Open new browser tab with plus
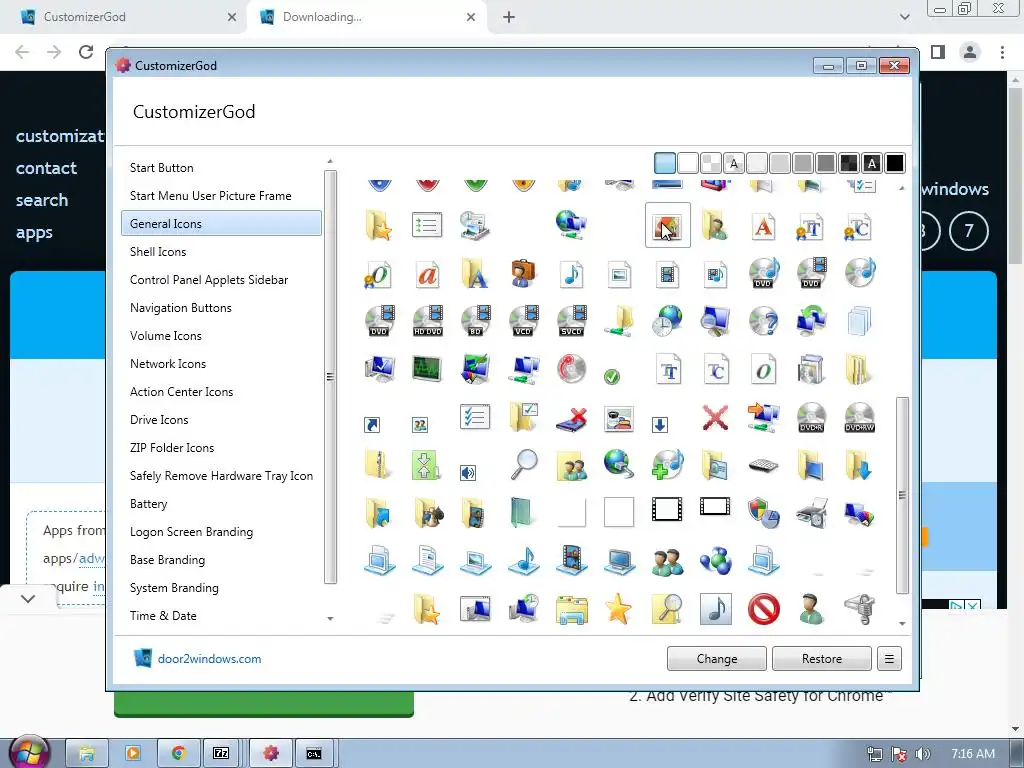 [x=509, y=17]
